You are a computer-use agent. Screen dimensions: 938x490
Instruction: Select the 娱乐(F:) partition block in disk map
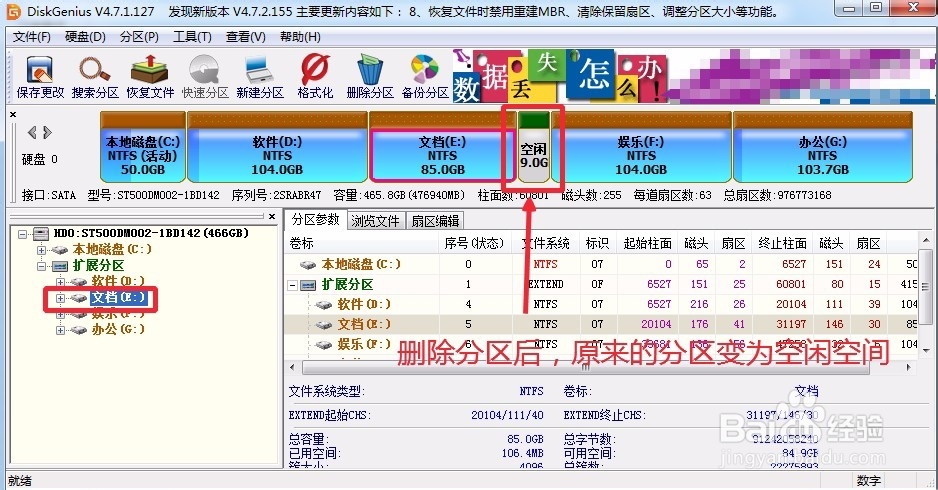641,147
